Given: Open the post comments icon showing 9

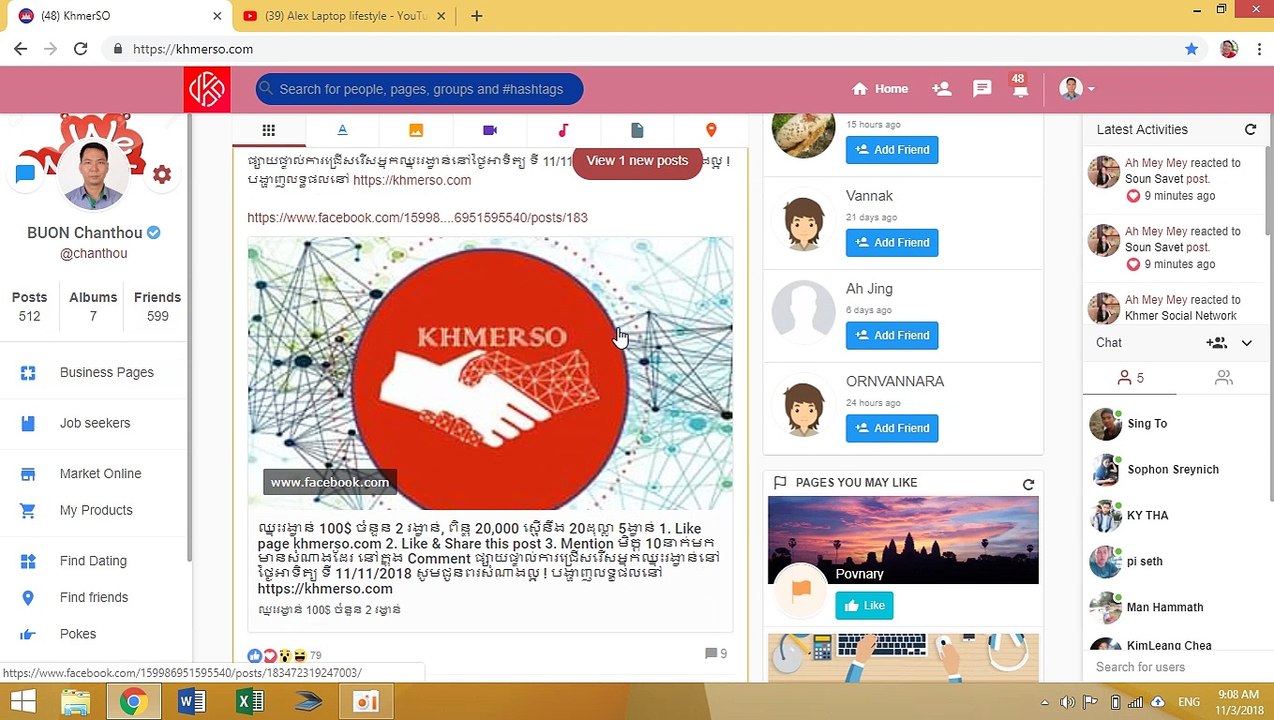Looking at the screenshot, I should coord(716,653).
